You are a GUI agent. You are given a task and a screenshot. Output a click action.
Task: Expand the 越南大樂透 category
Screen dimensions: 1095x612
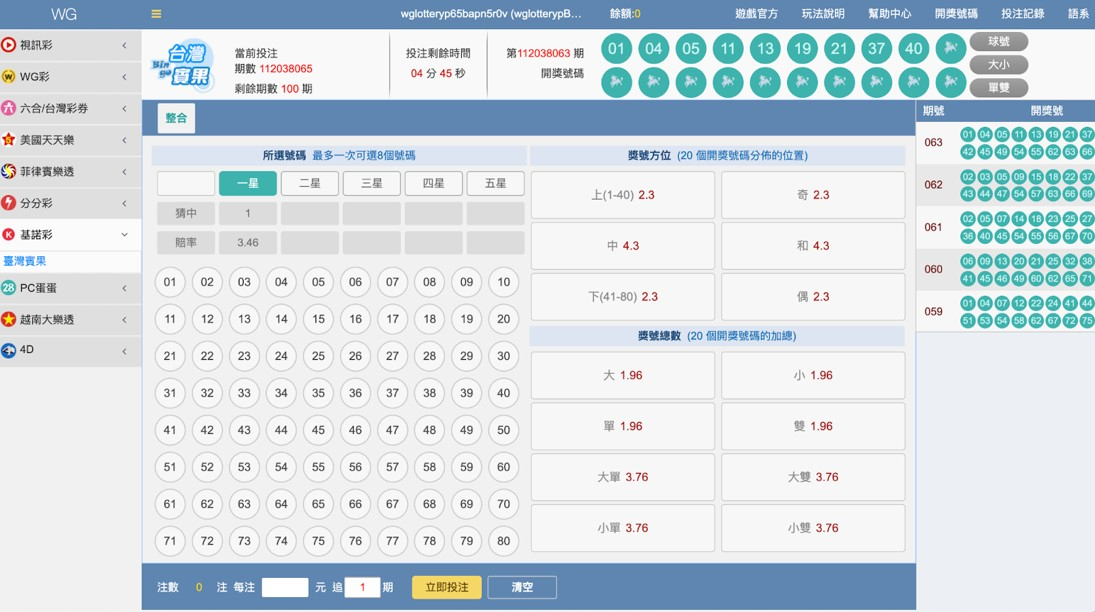124,320
